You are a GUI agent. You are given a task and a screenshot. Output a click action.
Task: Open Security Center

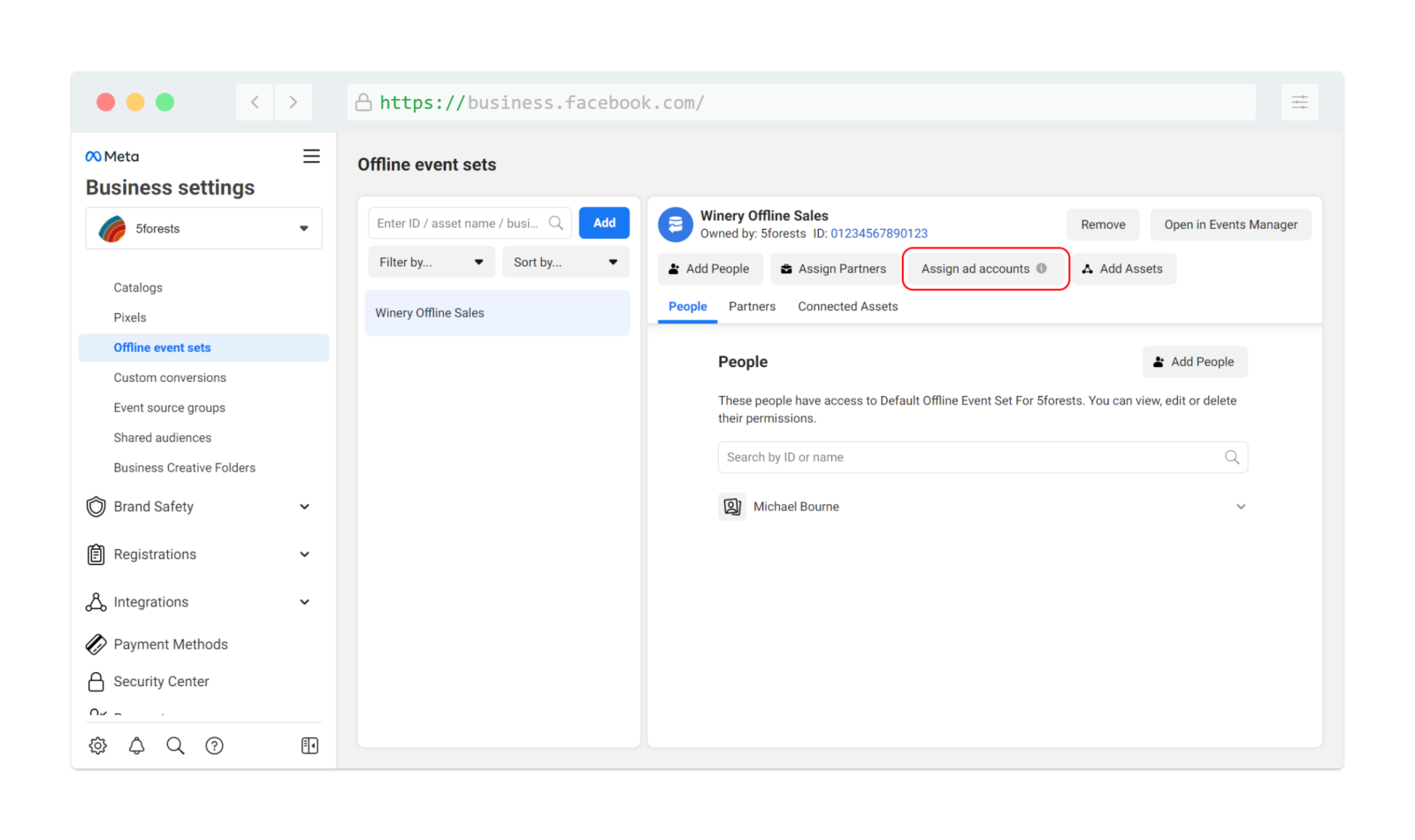click(x=161, y=682)
